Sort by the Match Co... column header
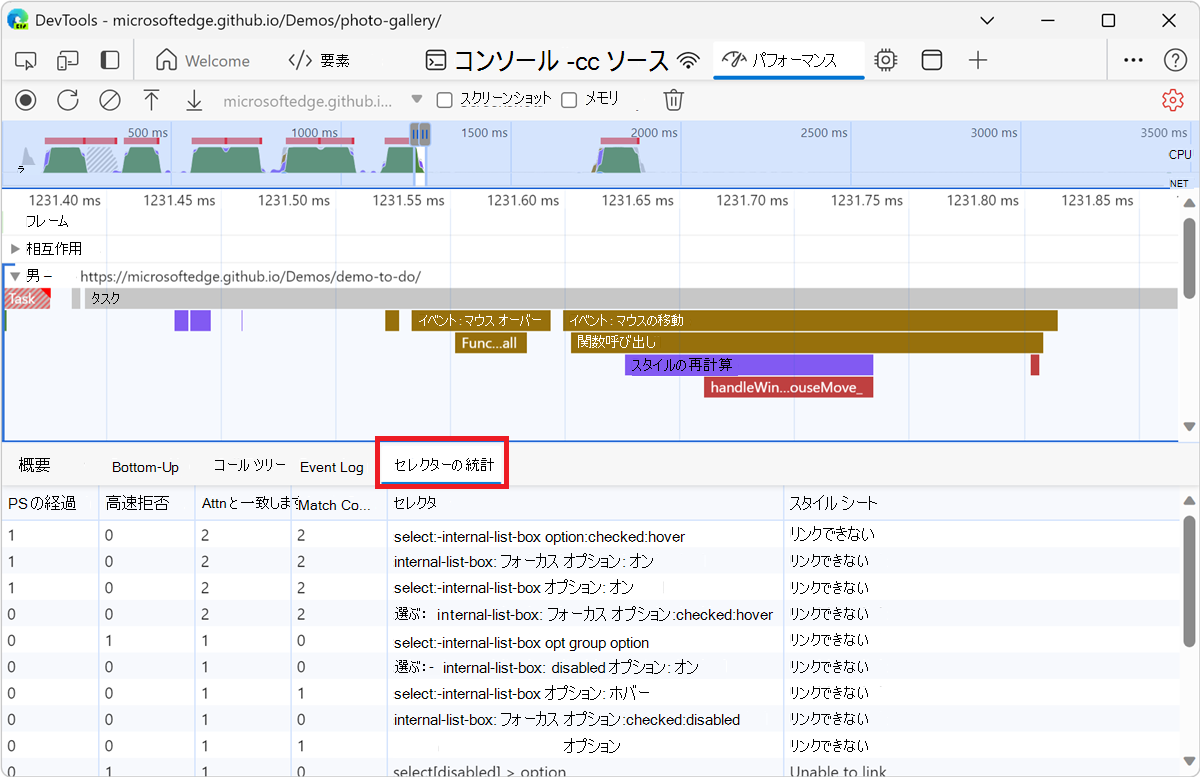Screen dimensions: 1200x777 [335, 505]
